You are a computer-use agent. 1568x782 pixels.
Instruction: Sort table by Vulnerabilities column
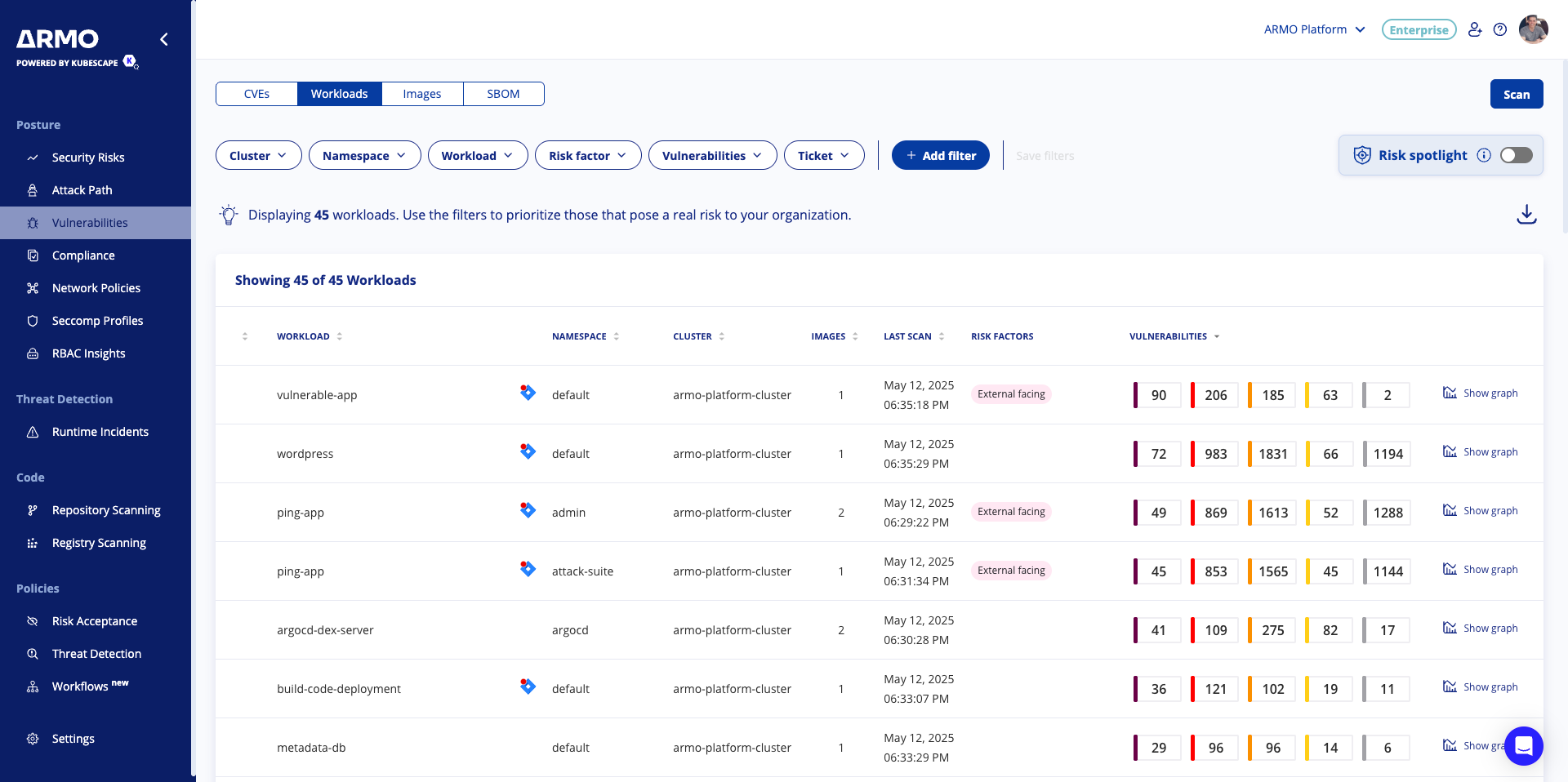(x=1174, y=336)
